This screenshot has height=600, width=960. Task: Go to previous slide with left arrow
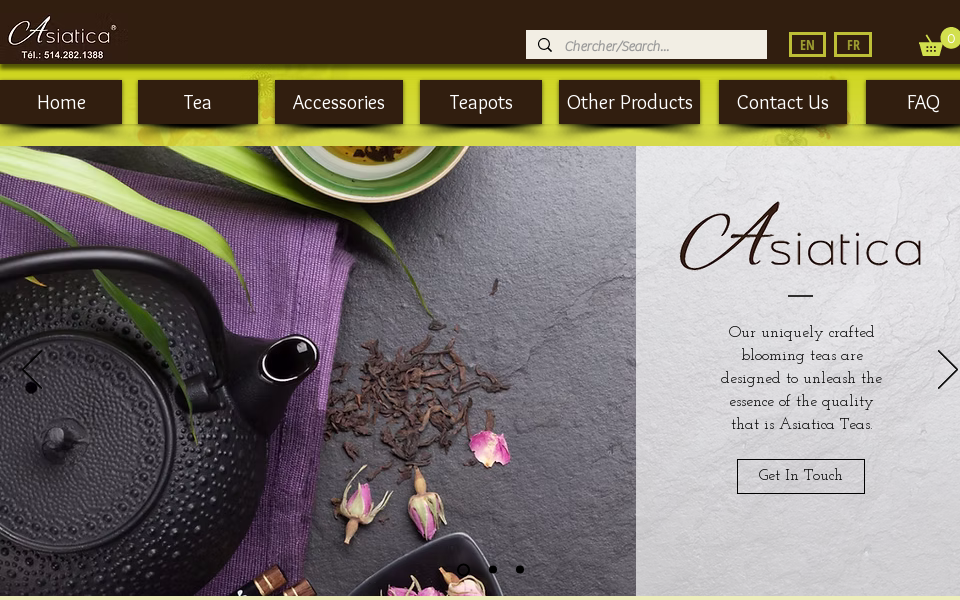(x=31, y=369)
